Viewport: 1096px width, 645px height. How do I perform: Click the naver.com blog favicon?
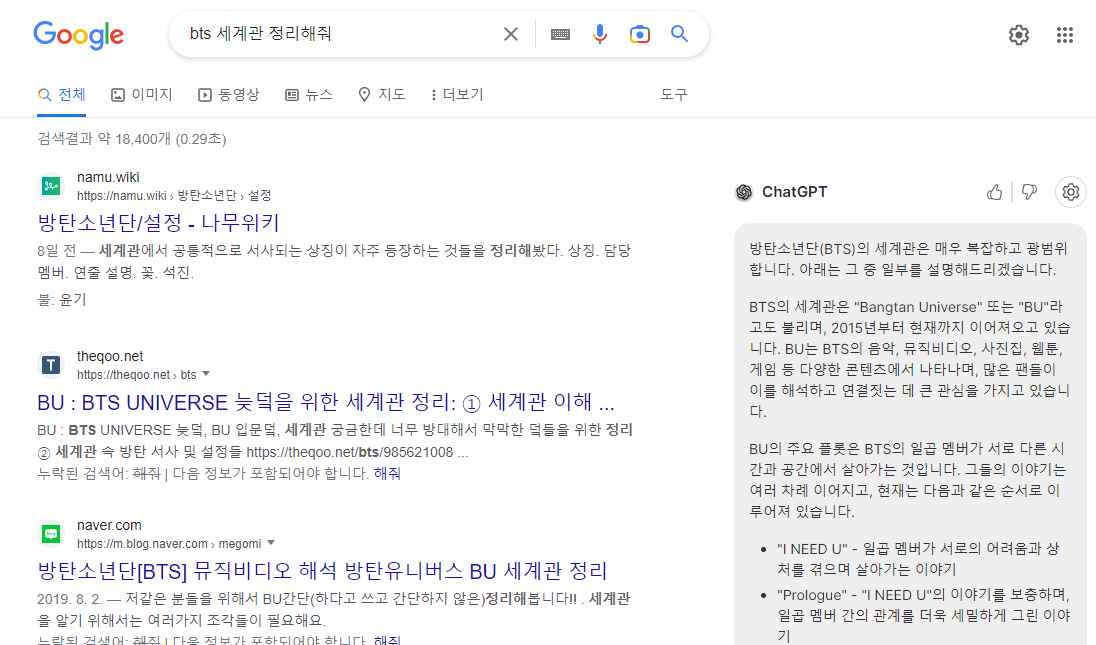pyautogui.click(x=50, y=534)
